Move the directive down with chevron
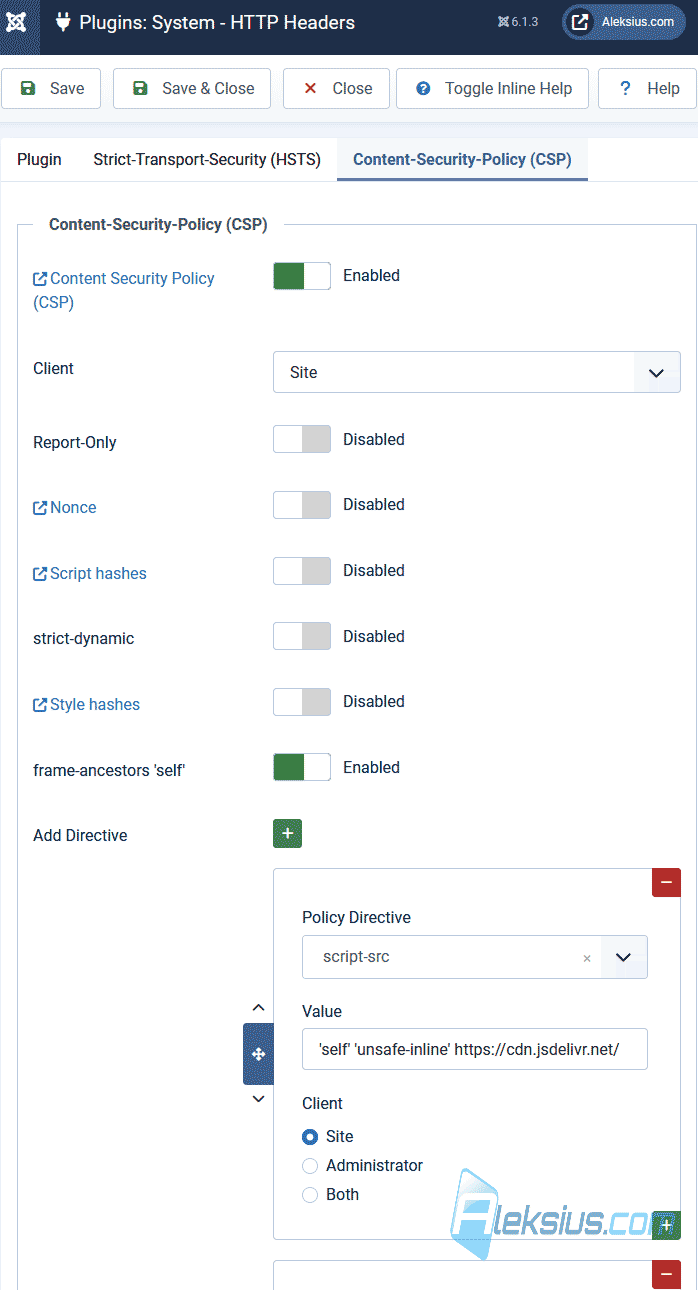698x1290 pixels. (258, 1099)
